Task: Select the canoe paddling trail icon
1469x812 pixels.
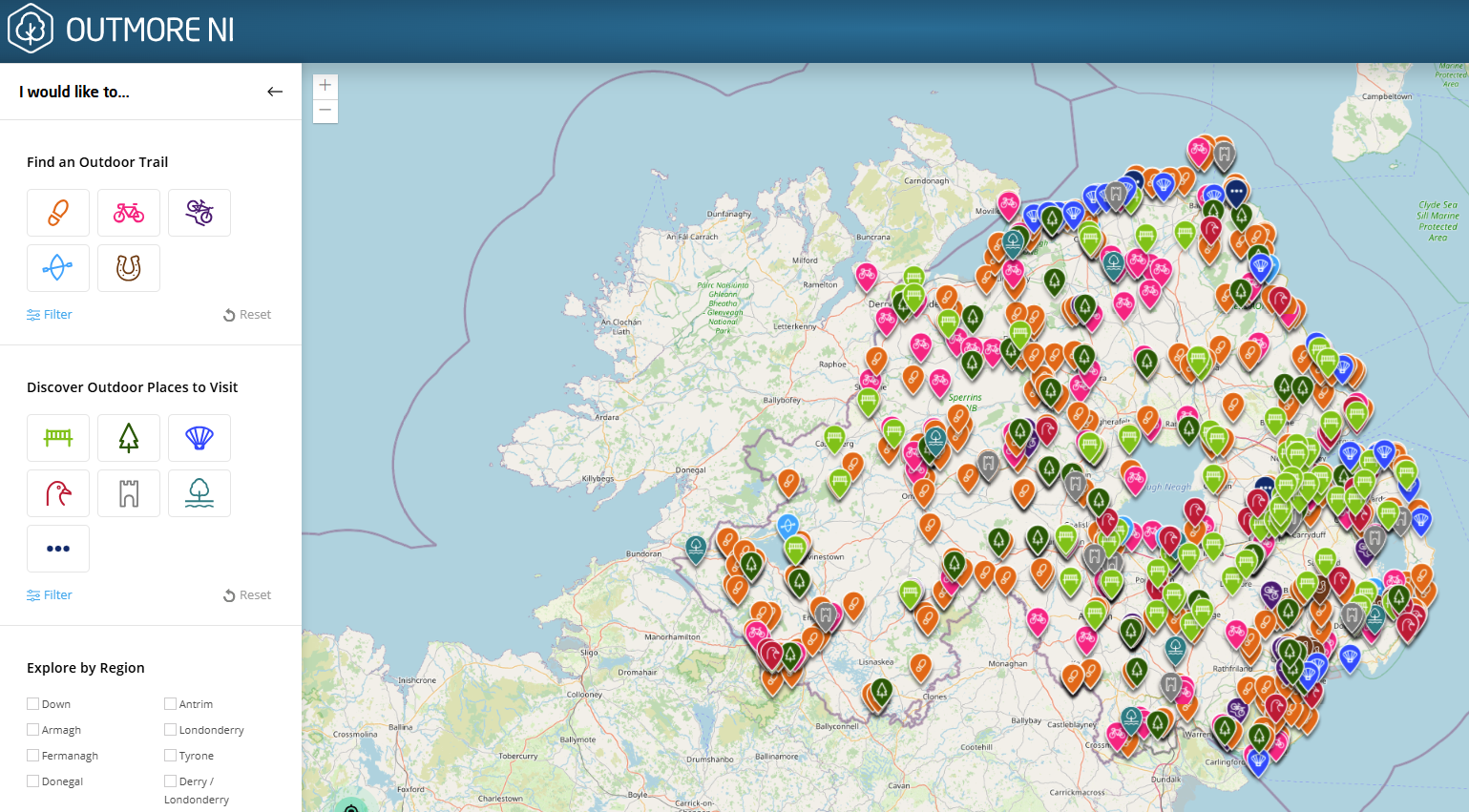Action: [58, 268]
